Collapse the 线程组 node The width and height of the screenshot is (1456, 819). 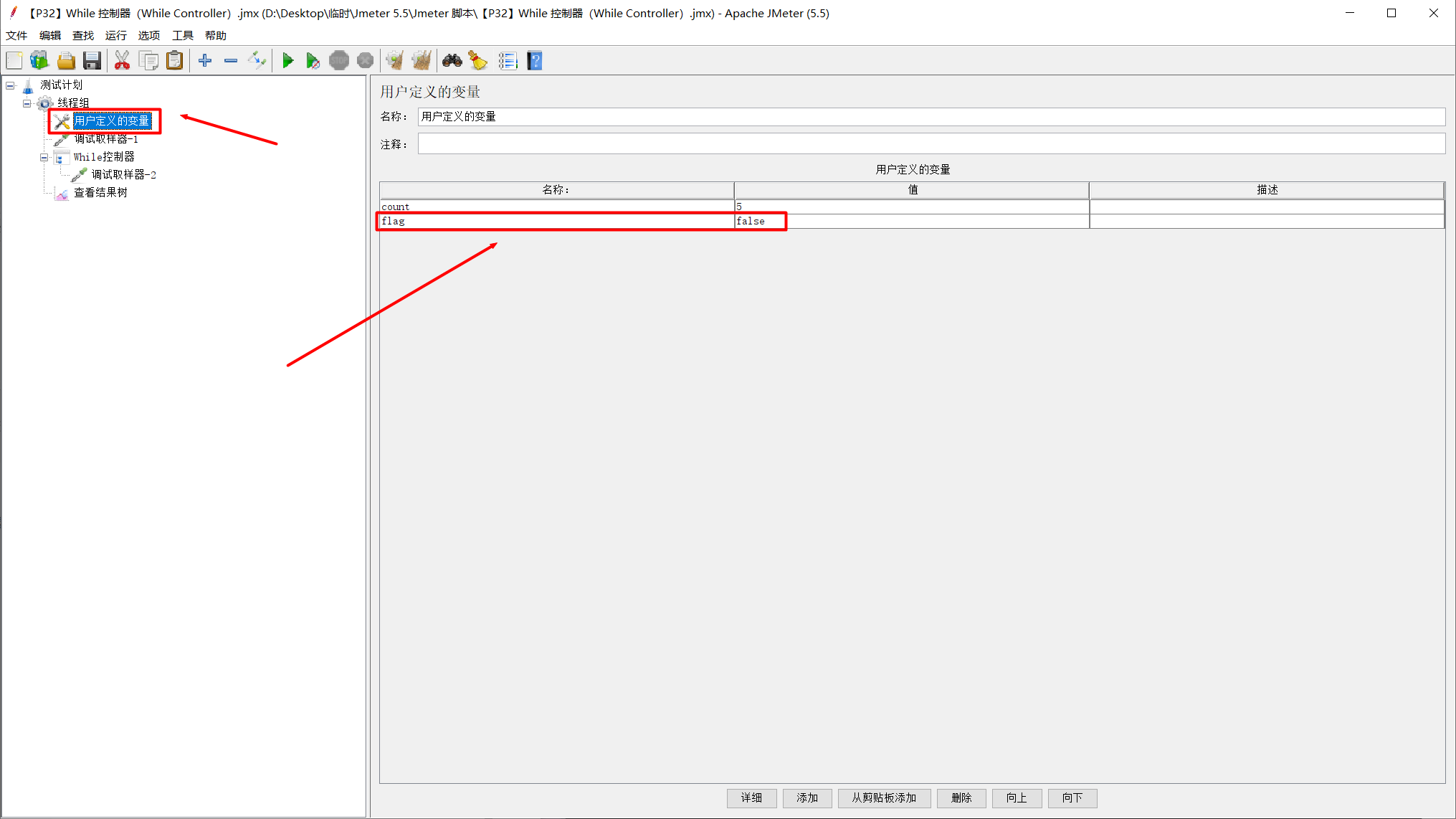click(27, 103)
